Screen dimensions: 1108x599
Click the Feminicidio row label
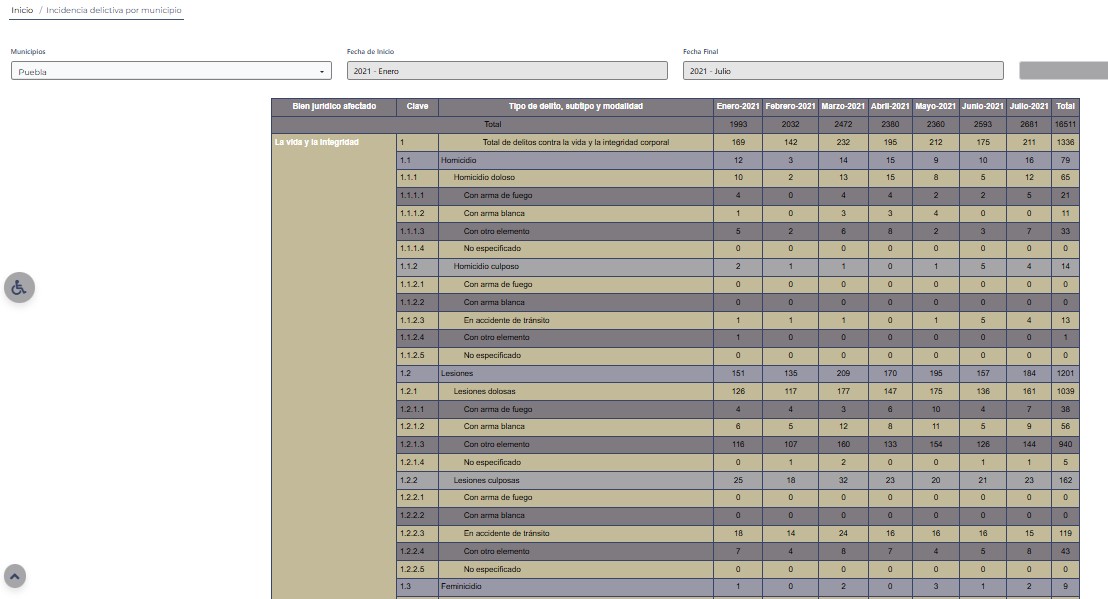461,587
